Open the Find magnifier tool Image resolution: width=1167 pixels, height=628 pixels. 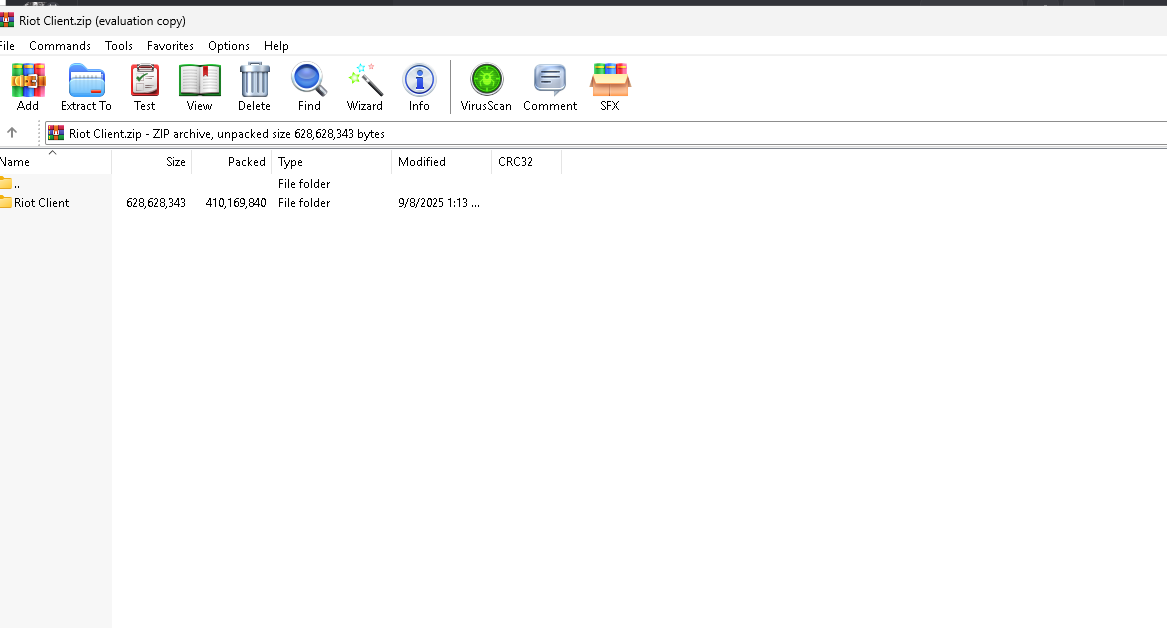[x=309, y=86]
